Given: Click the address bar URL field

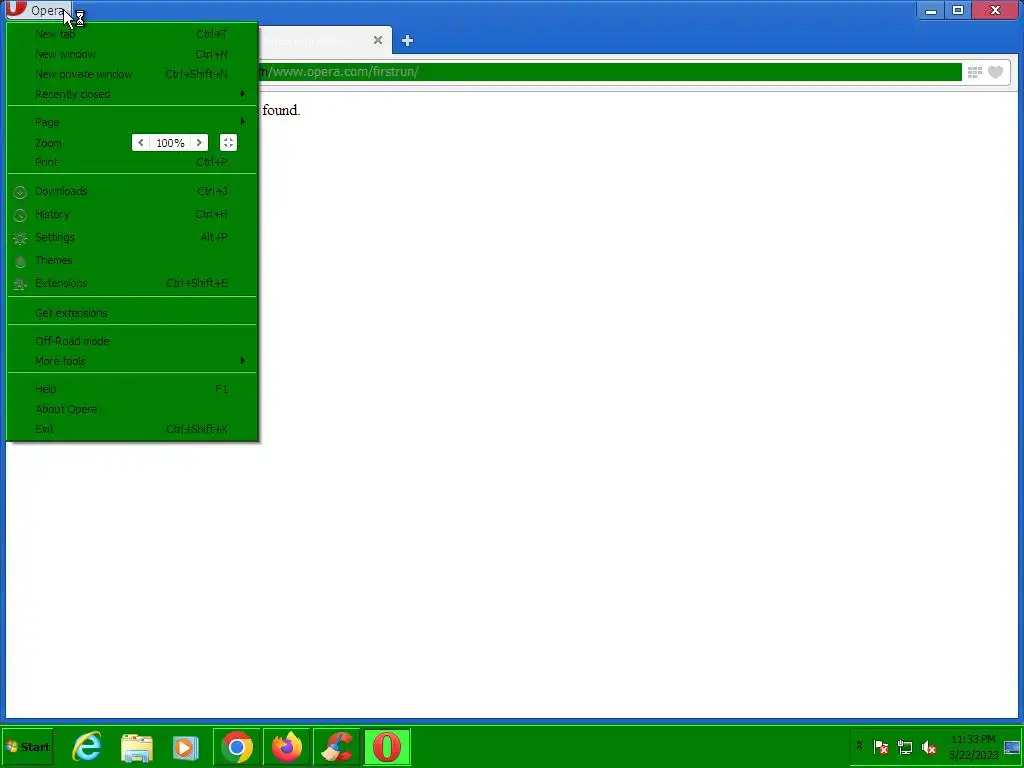Looking at the screenshot, I should pyautogui.click(x=610, y=72).
